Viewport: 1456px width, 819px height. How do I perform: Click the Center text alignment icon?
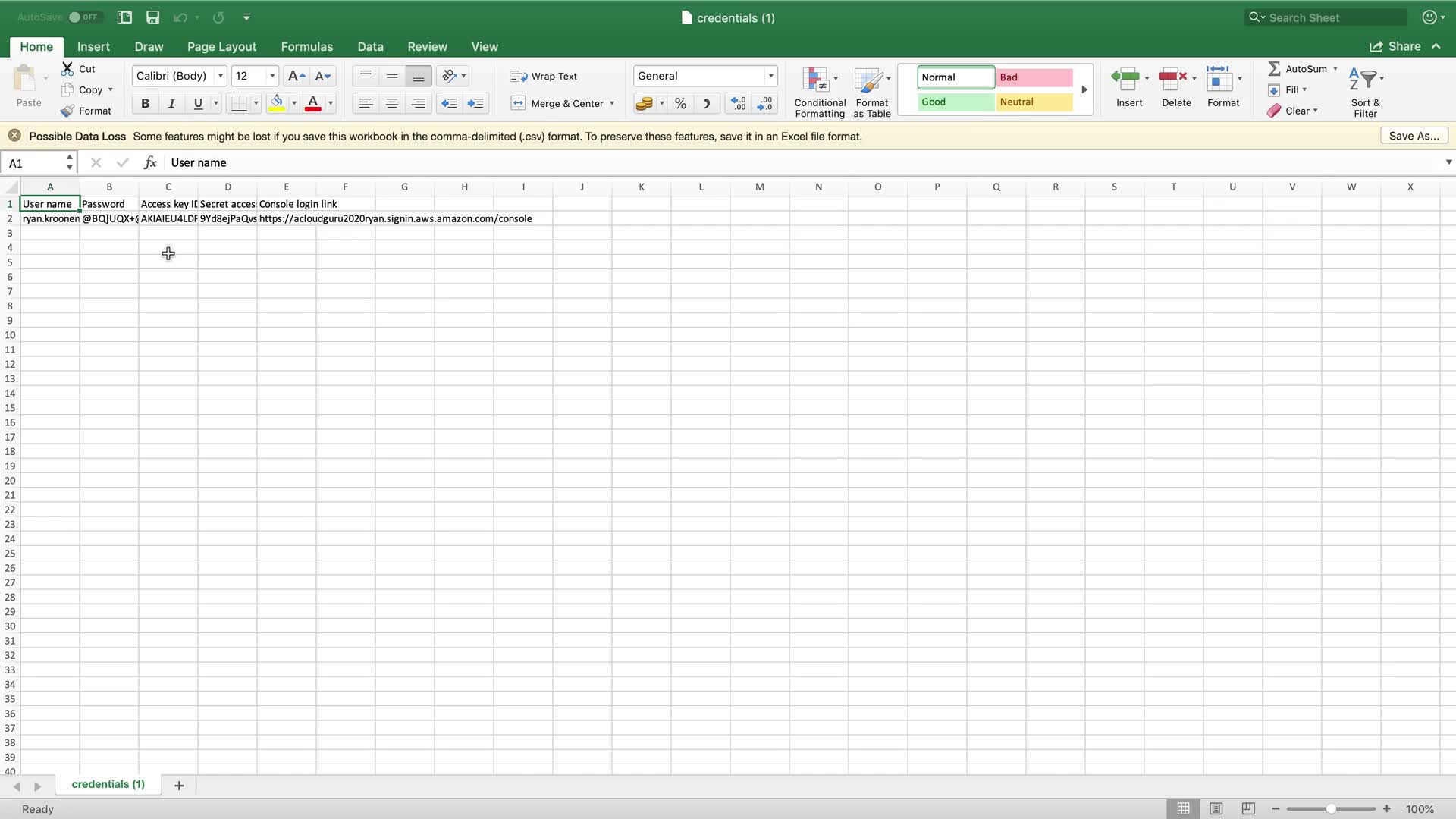click(x=392, y=104)
